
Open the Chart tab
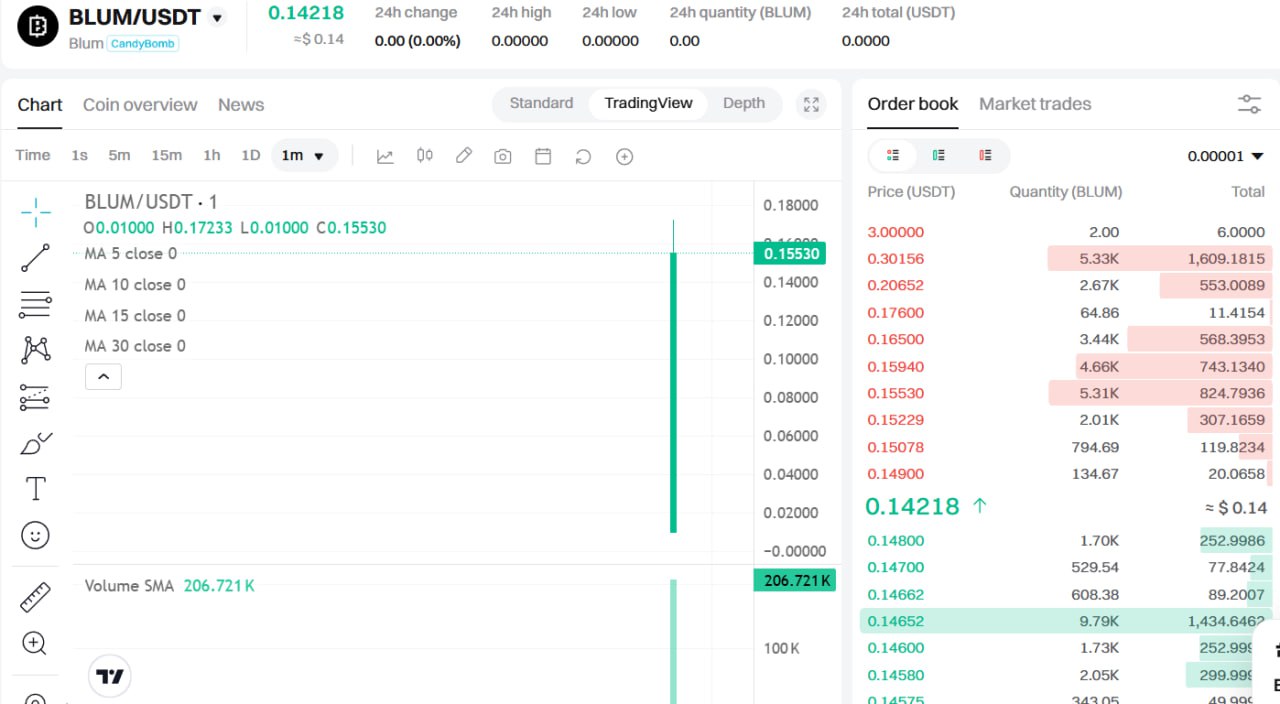pyautogui.click(x=40, y=105)
